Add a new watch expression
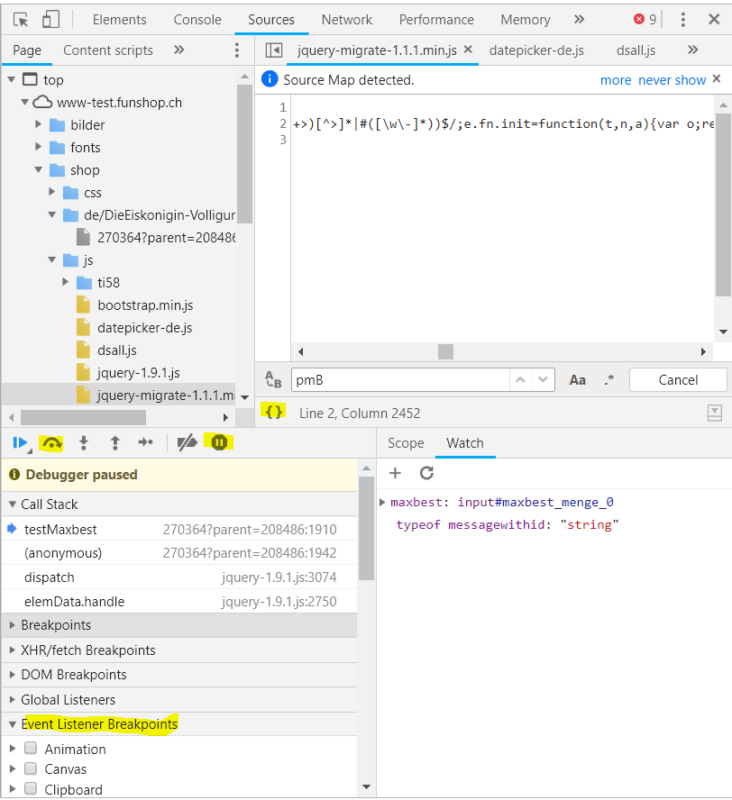This screenshot has width=732, height=800. click(x=395, y=473)
